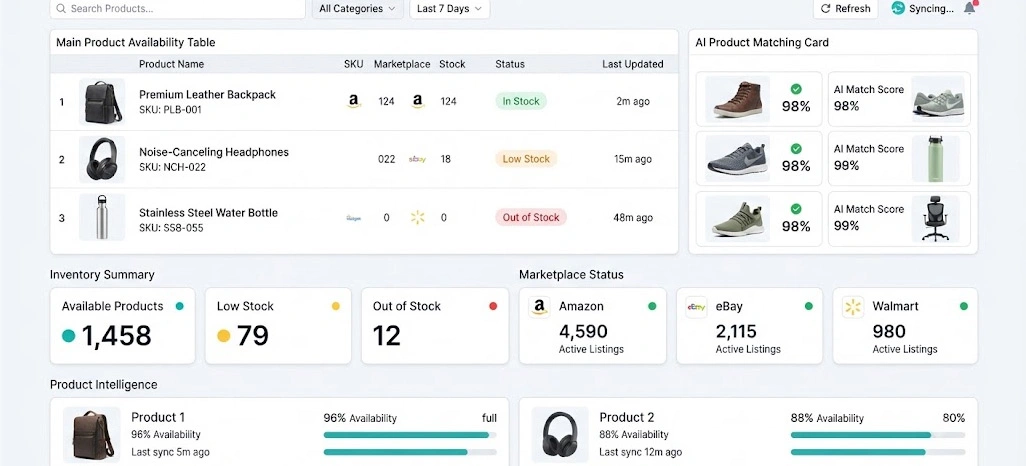Click green status dot on Amazon card

[652, 306]
